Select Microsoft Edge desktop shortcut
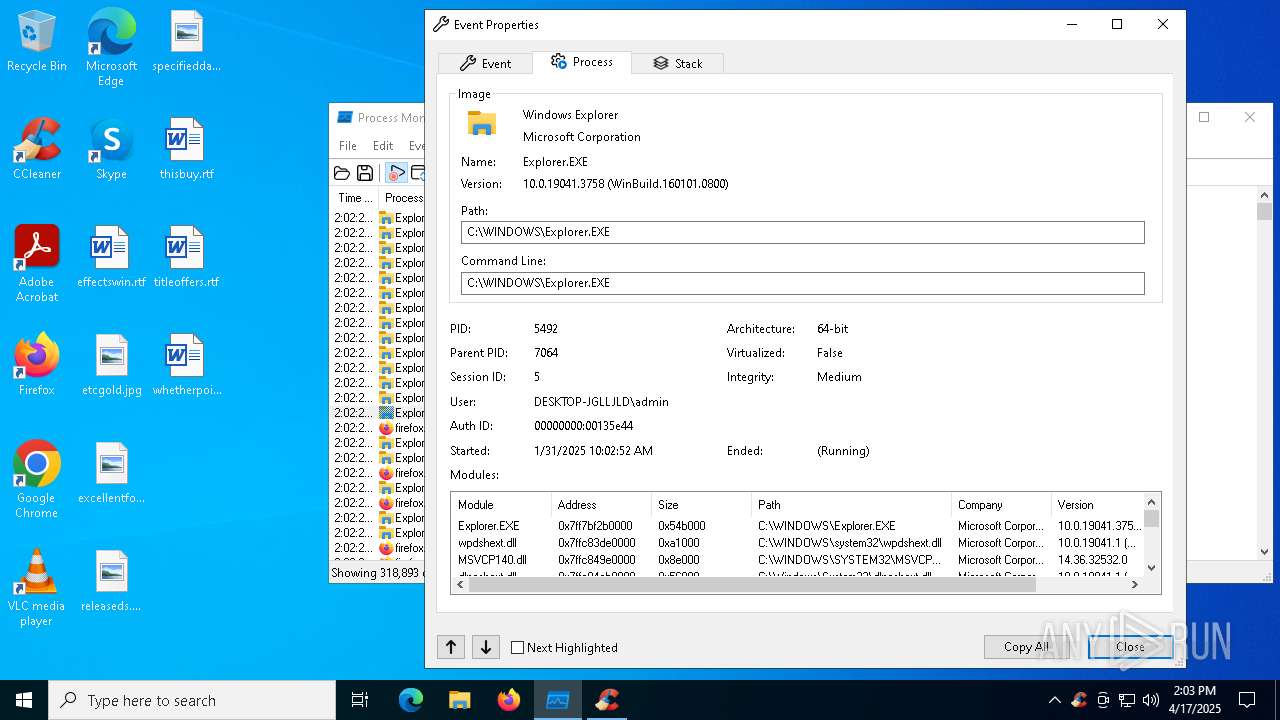 (x=111, y=48)
